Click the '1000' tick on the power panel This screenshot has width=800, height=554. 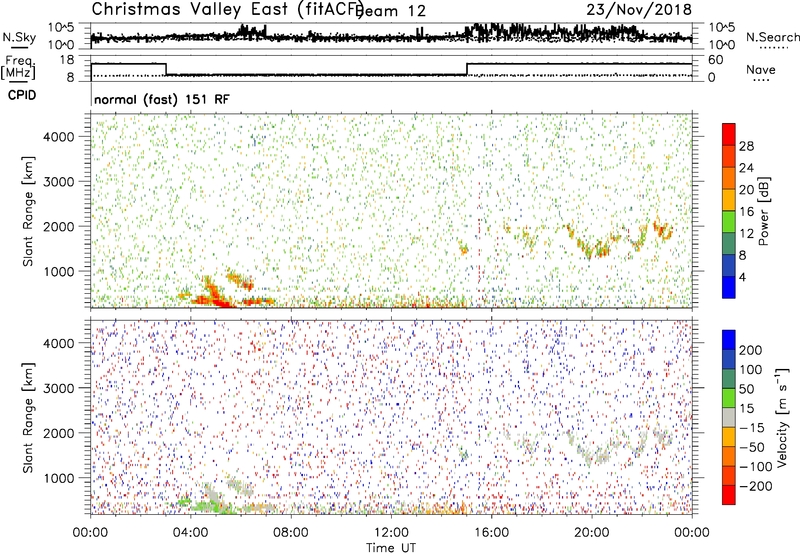point(59,271)
